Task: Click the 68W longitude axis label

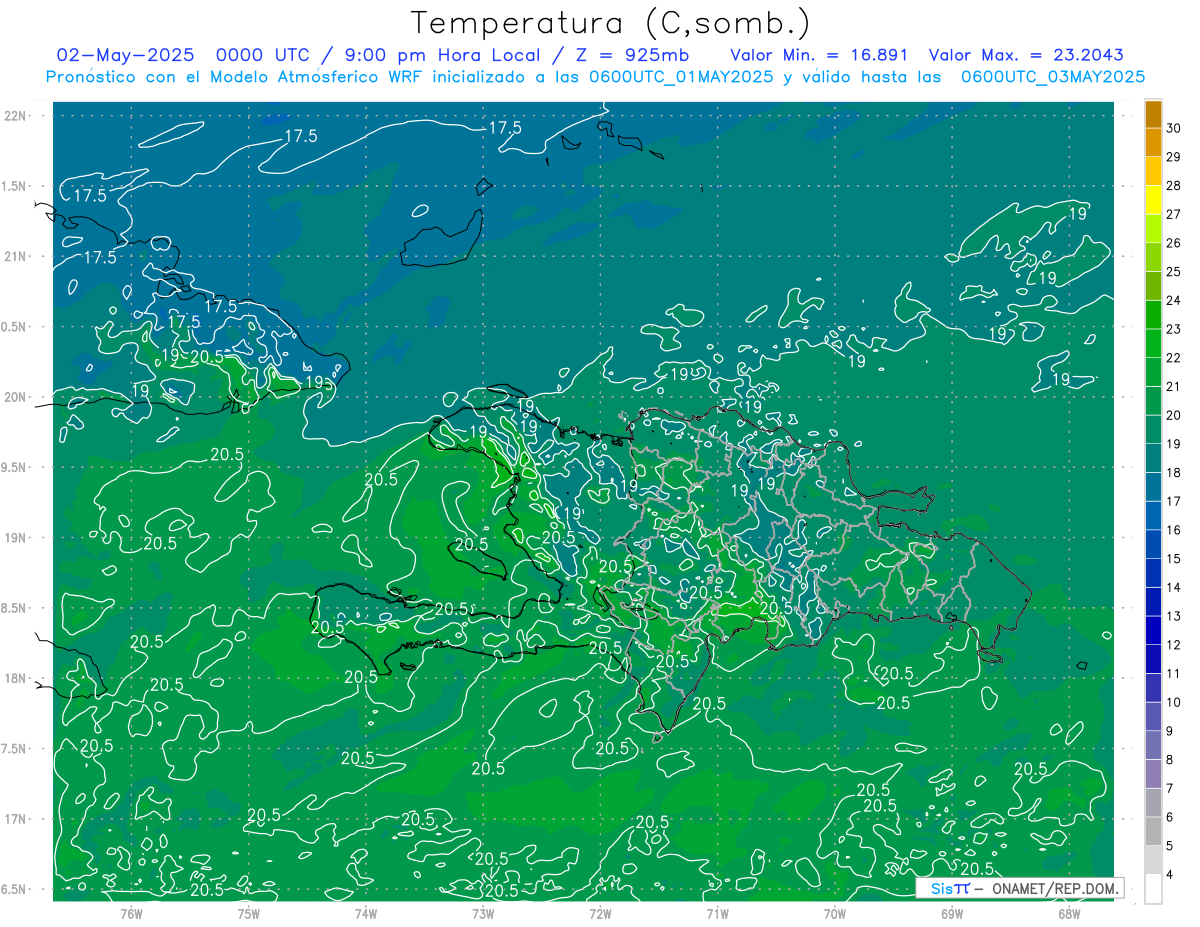Action: point(1069,913)
